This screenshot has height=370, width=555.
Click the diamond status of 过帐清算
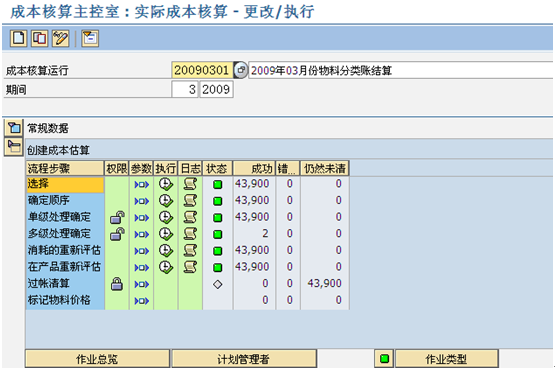click(x=218, y=284)
